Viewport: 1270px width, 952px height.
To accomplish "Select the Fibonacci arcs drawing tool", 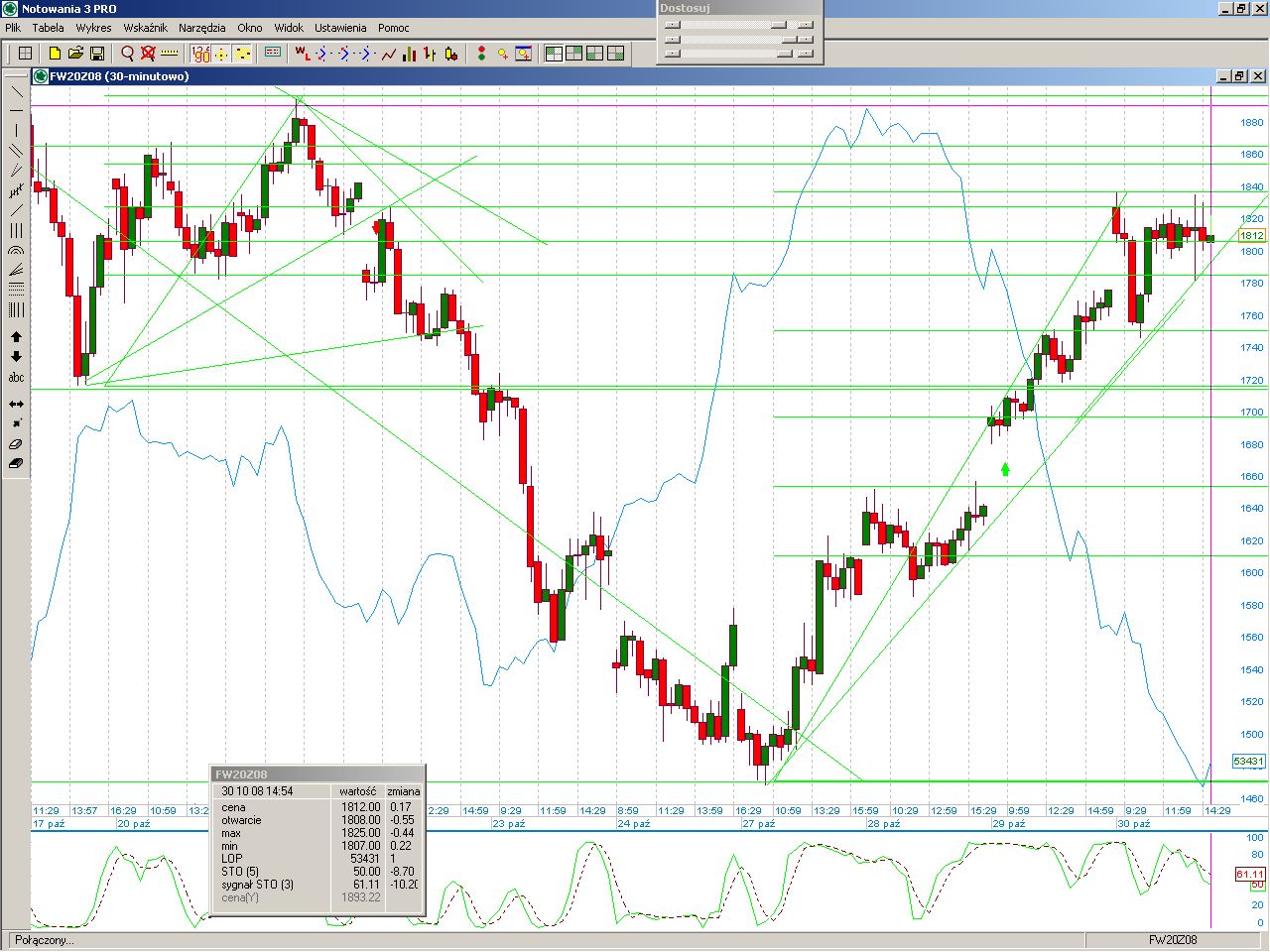I will pos(16,251).
